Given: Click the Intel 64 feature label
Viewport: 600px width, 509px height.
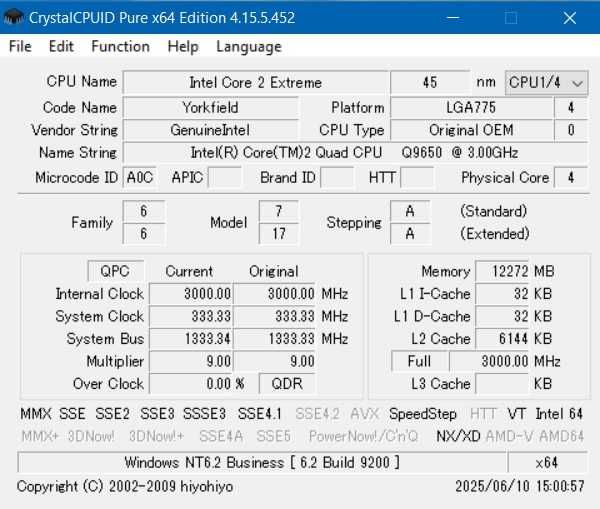Looking at the screenshot, I should click(x=559, y=414).
